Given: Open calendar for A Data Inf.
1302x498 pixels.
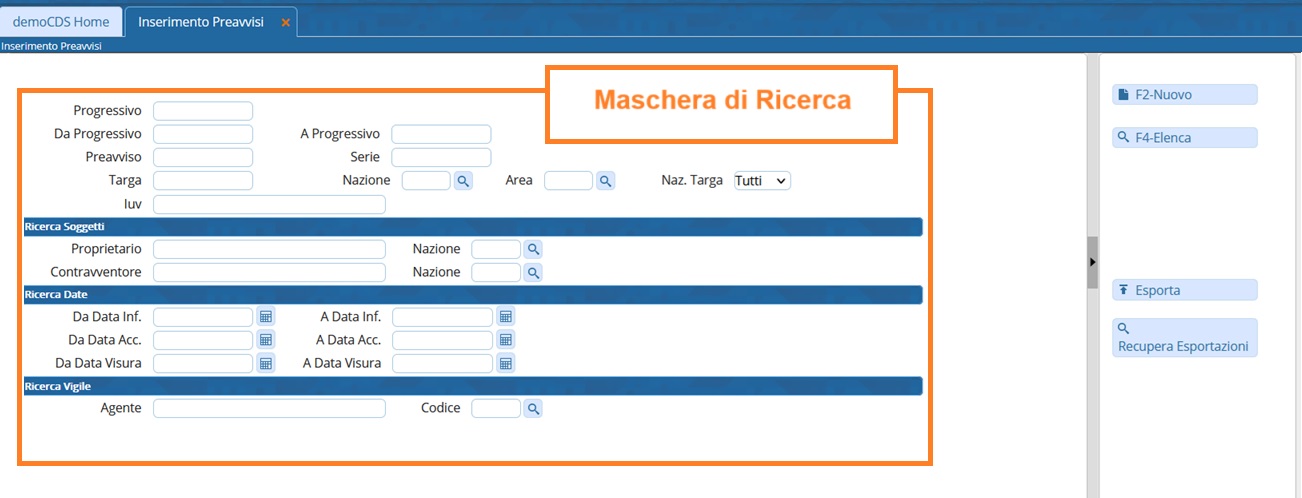Looking at the screenshot, I should (505, 317).
